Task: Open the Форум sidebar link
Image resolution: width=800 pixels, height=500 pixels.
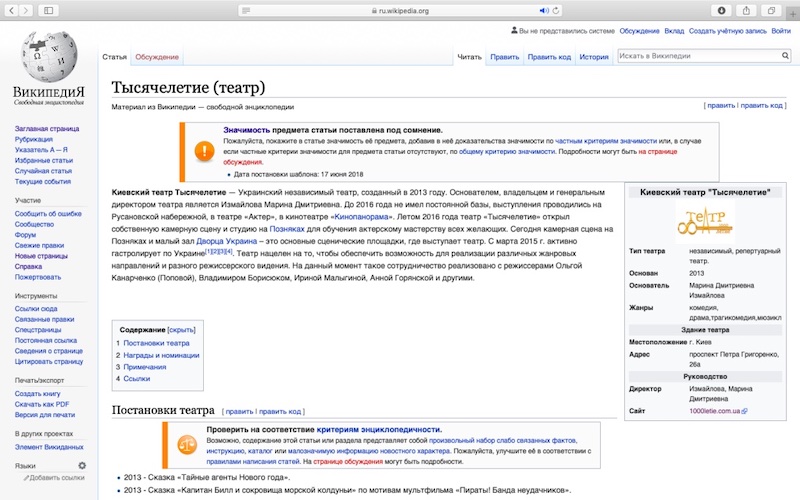Action: click(x=26, y=235)
